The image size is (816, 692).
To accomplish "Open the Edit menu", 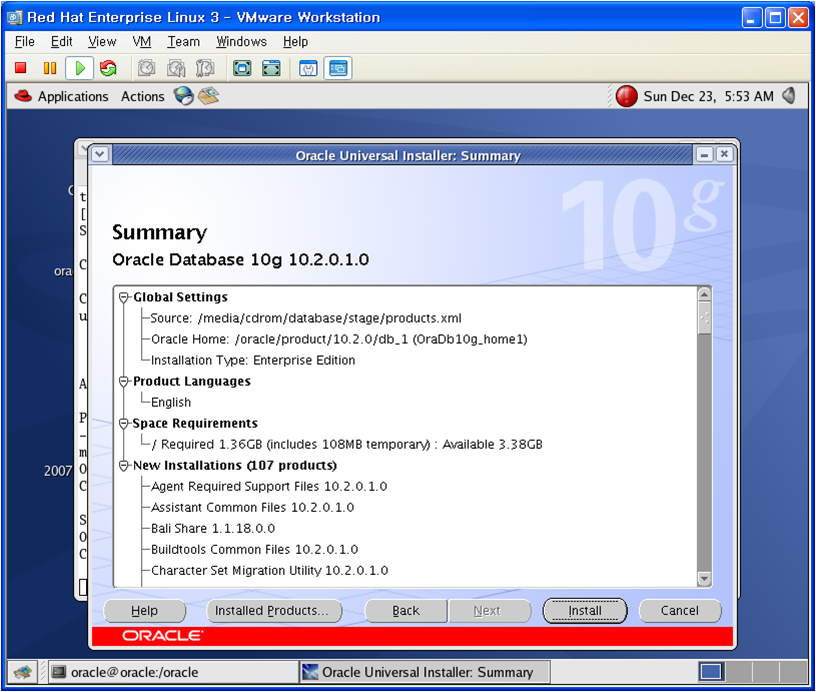I will (61, 42).
